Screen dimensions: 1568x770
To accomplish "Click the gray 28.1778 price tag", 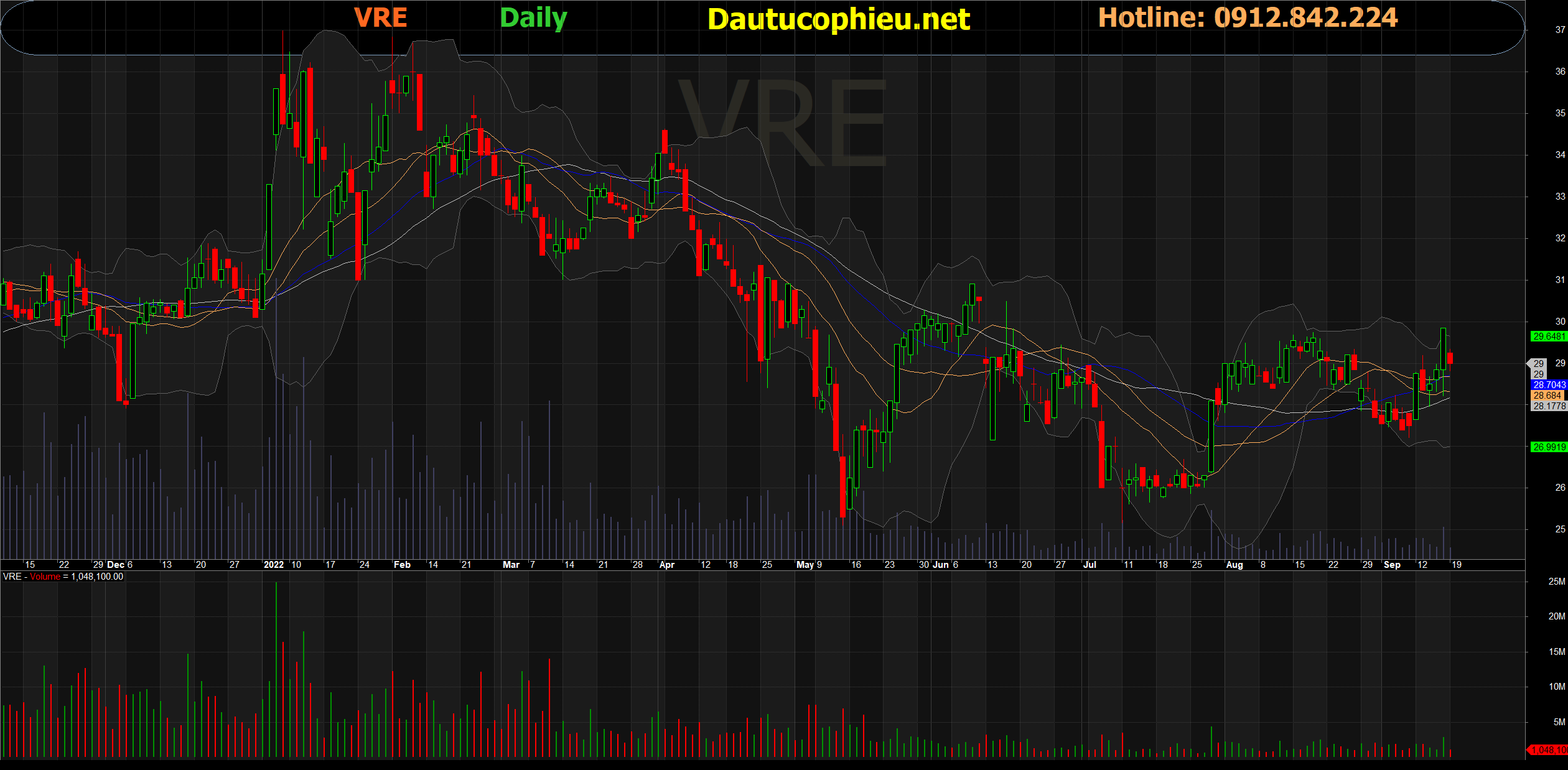I will point(1548,406).
